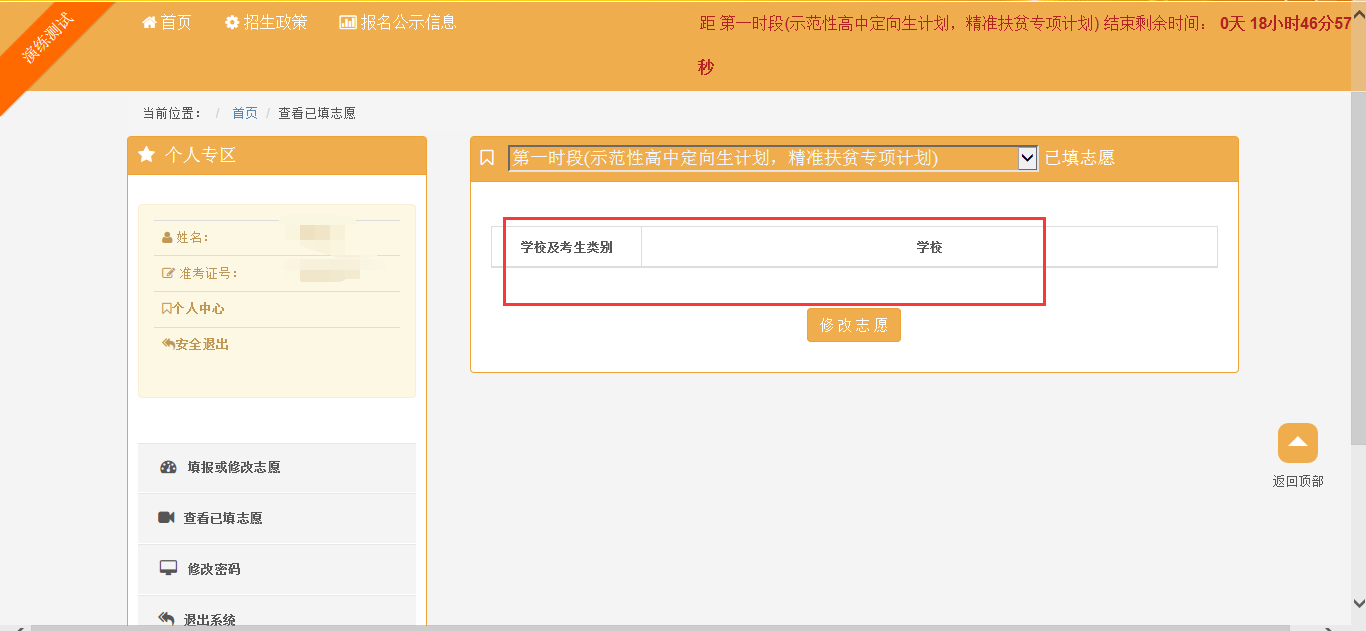Click the chart icon beside 报名公示信息

coord(348,22)
